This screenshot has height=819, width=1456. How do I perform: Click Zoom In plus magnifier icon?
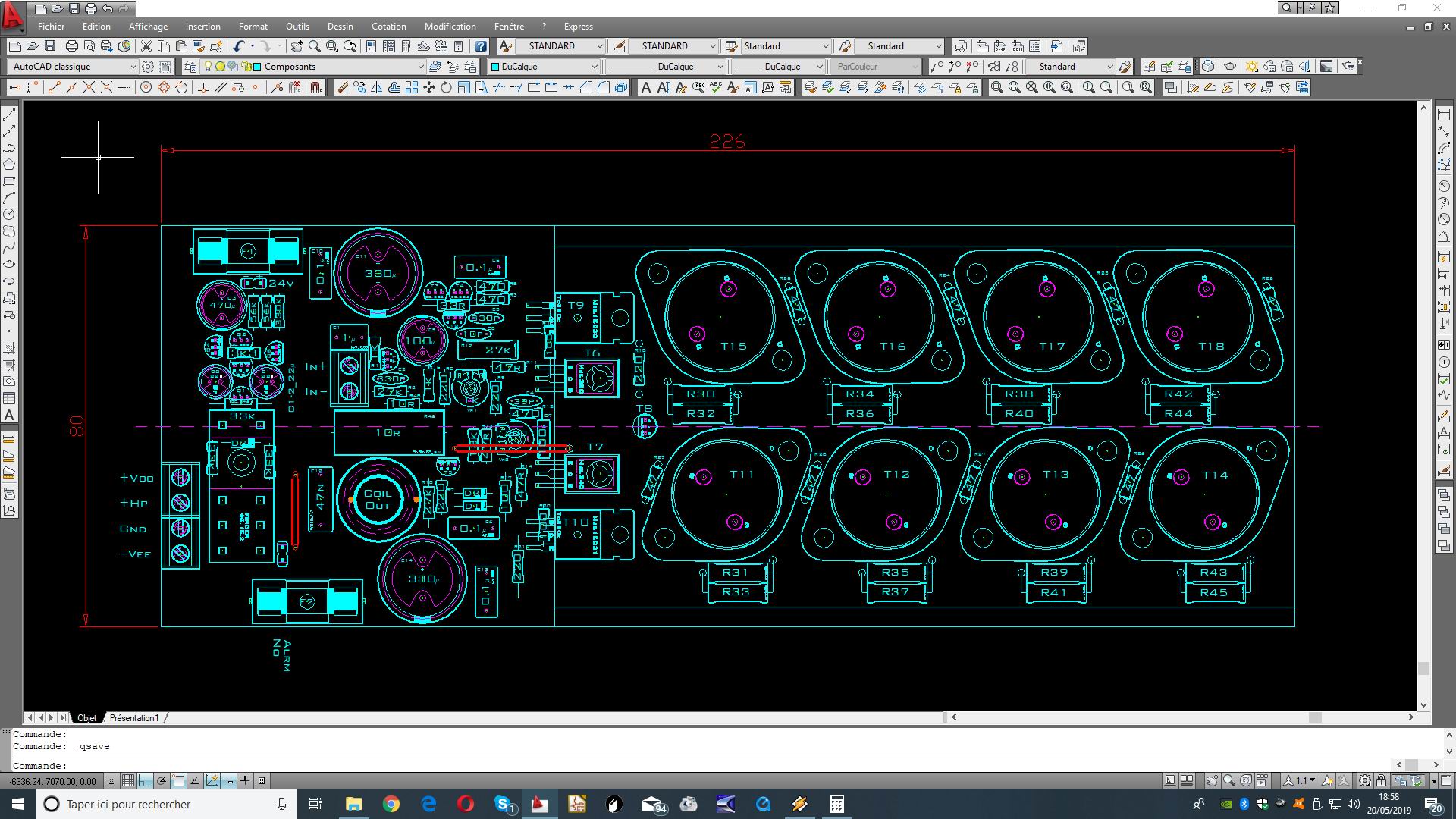1088,87
